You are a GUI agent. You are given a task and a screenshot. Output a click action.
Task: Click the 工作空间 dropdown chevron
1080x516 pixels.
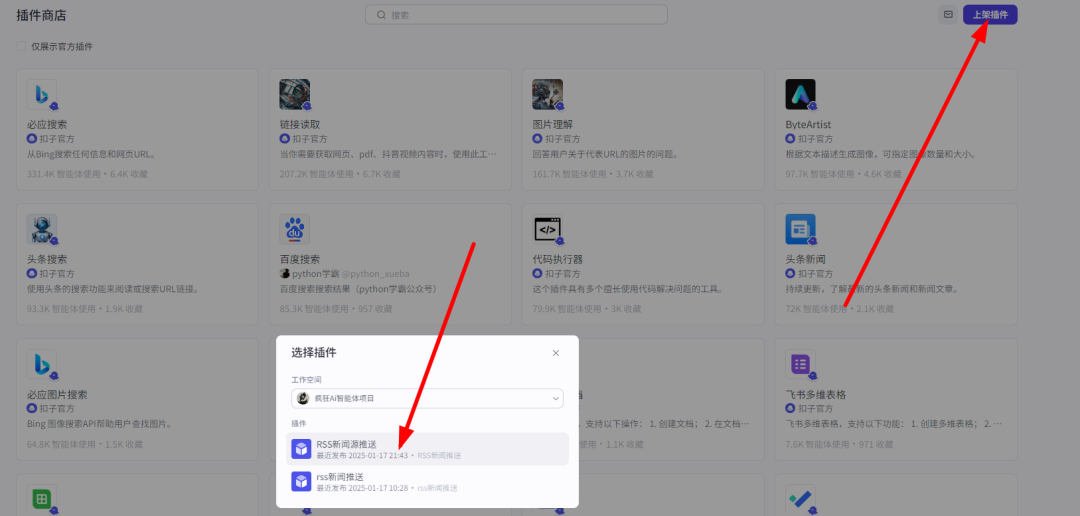click(555, 398)
